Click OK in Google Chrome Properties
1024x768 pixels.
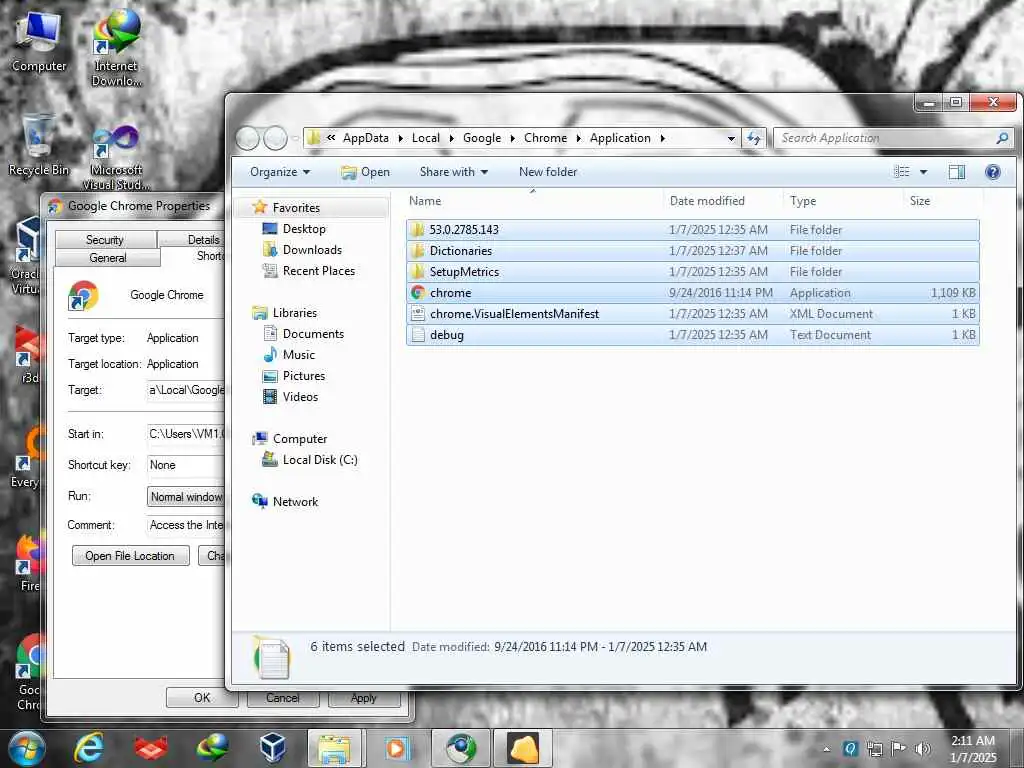[x=202, y=697]
